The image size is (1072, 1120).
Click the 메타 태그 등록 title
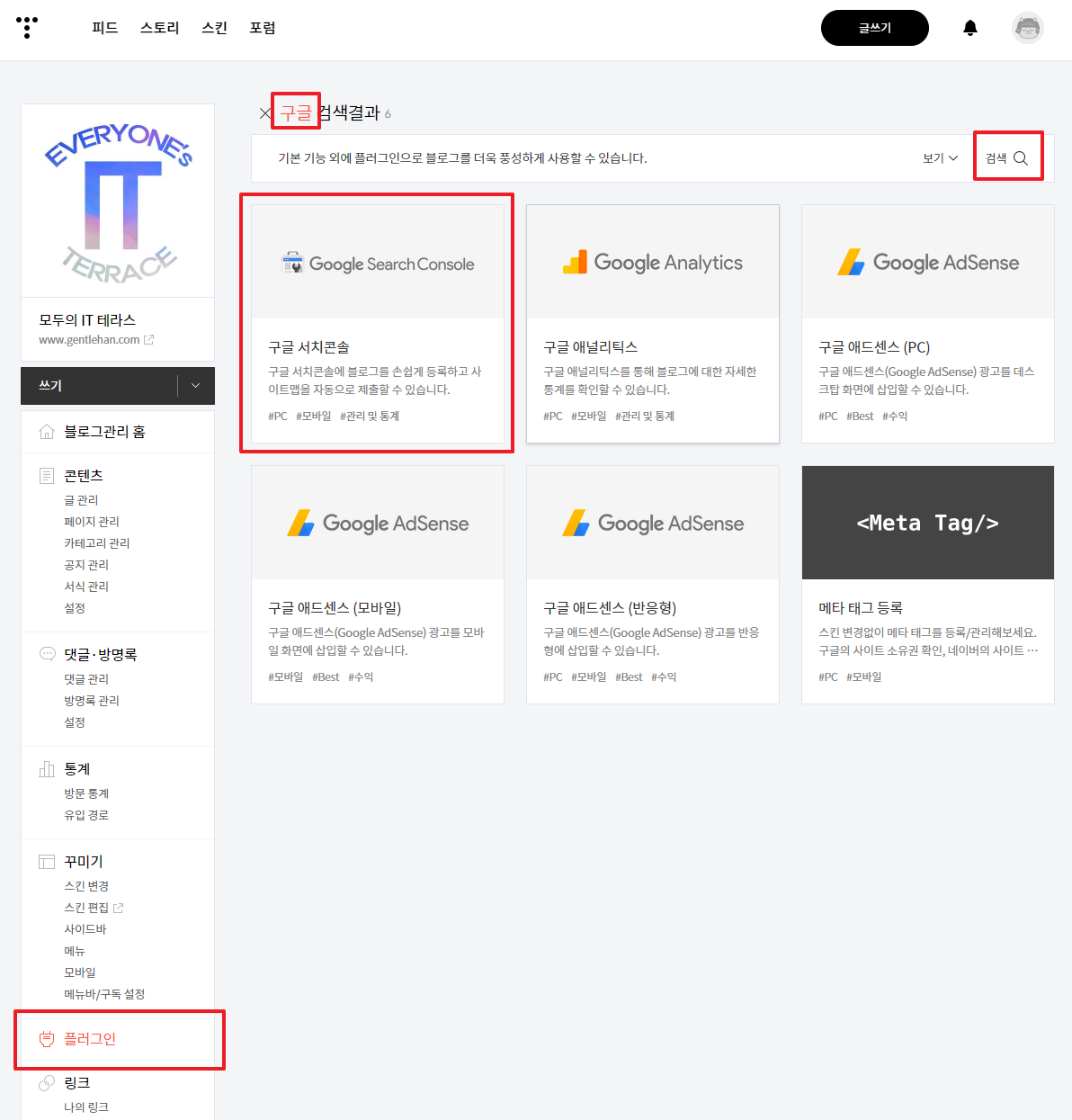[x=861, y=608]
